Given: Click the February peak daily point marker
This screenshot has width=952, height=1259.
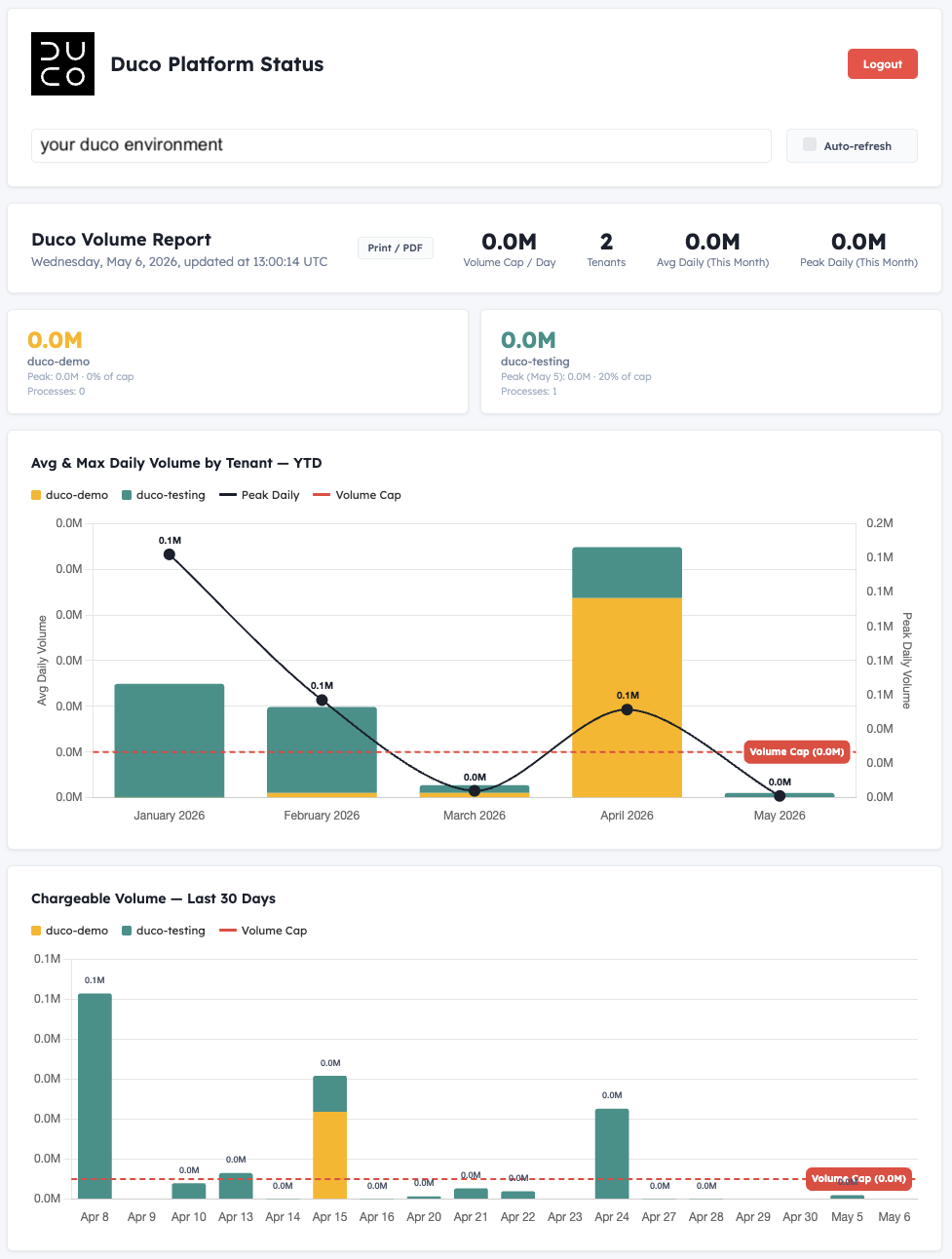Looking at the screenshot, I should point(322,700).
